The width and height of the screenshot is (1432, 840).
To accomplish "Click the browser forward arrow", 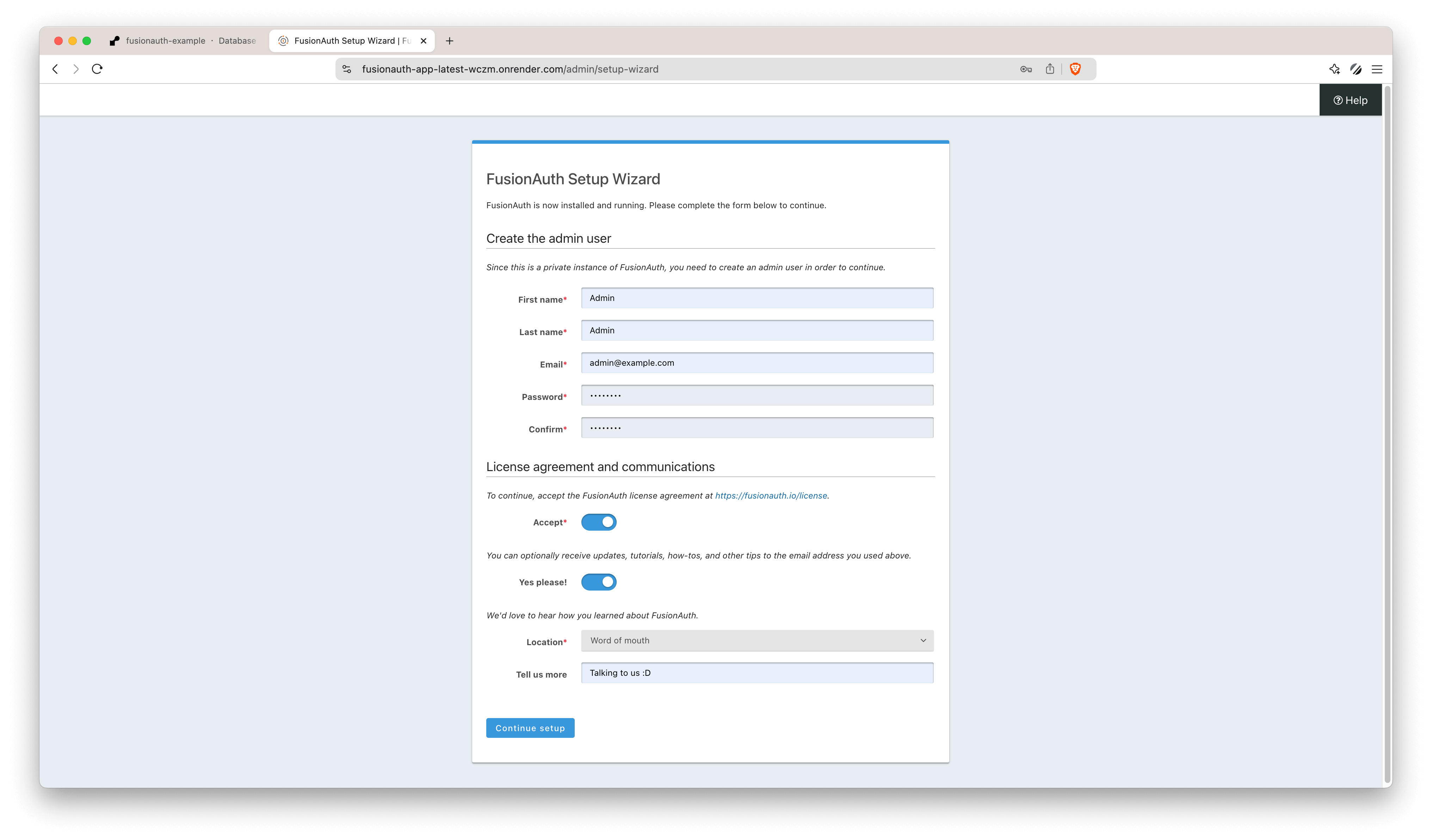I will click(x=75, y=69).
